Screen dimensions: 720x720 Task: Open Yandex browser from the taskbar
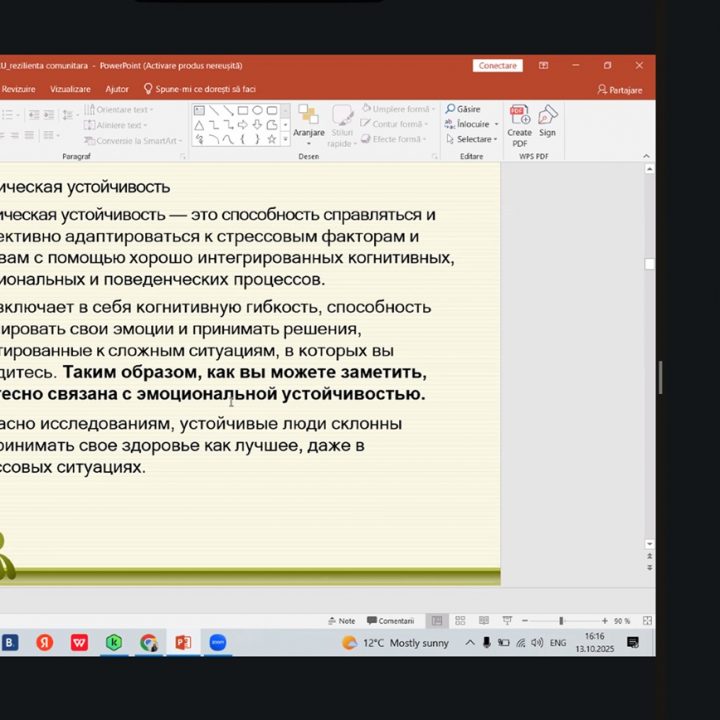(x=45, y=643)
